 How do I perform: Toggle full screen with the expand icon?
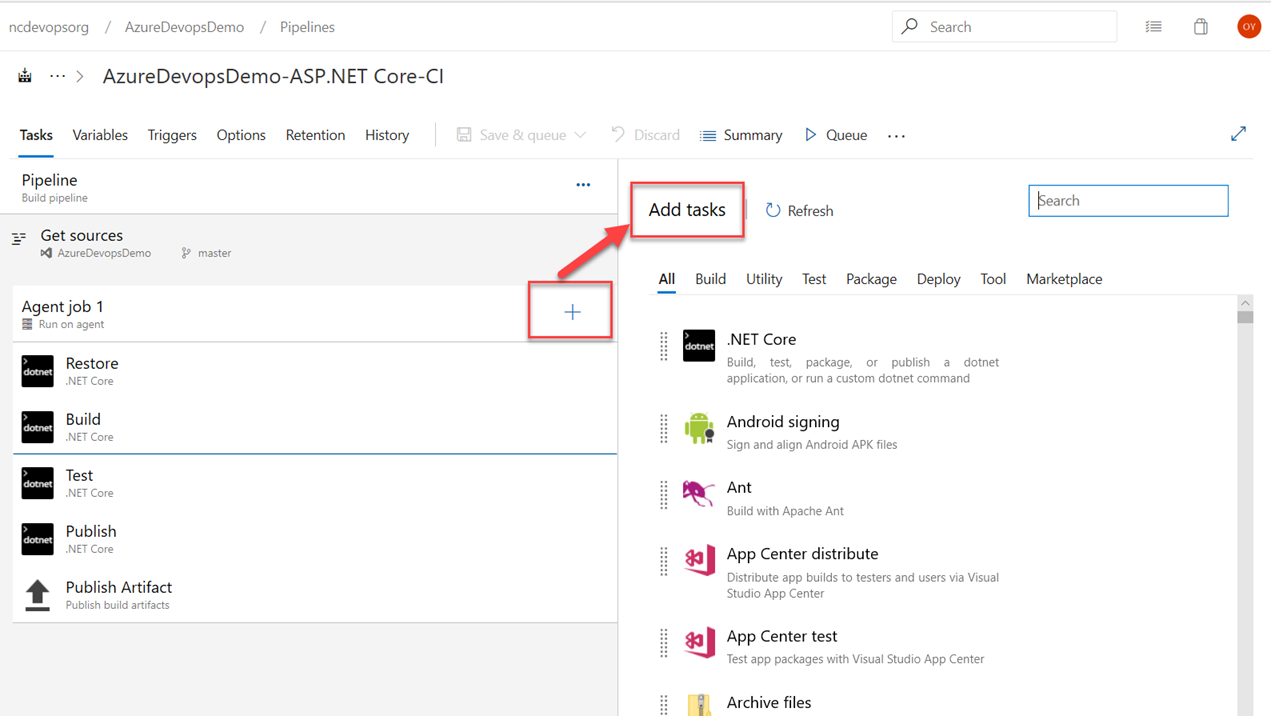click(x=1238, y=134)
